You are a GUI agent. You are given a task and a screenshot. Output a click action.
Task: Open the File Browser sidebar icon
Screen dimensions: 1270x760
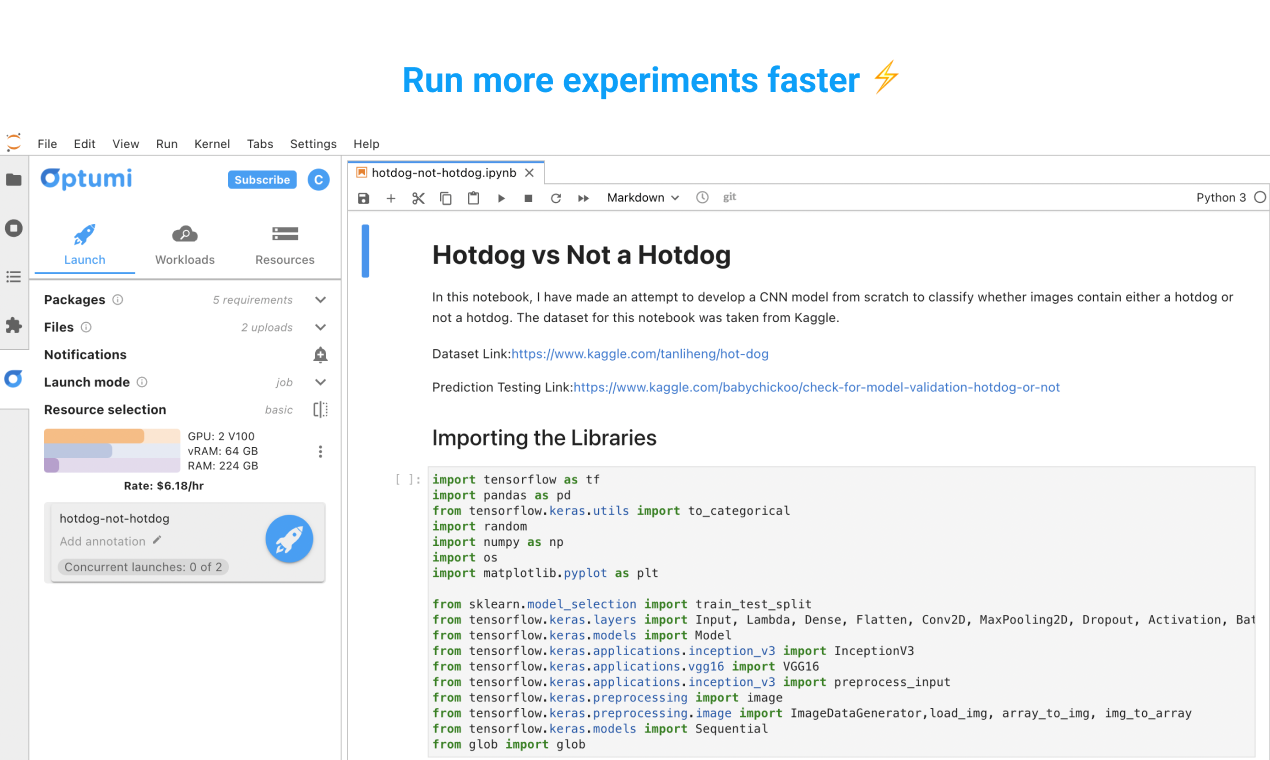14,180
